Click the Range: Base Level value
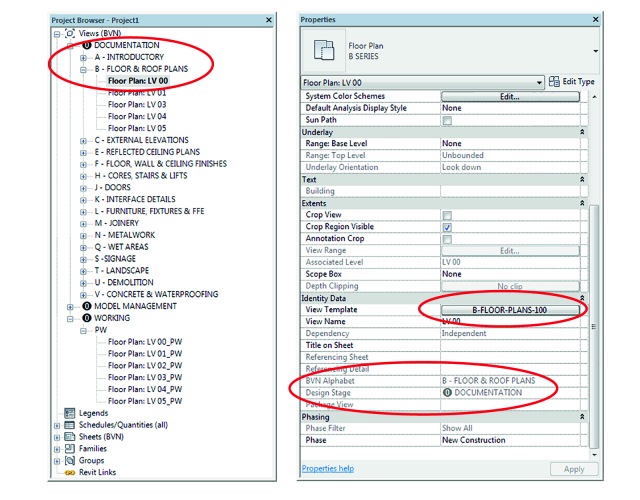The image size is (640, 500). pyautogui.click(x=510, y=144)
